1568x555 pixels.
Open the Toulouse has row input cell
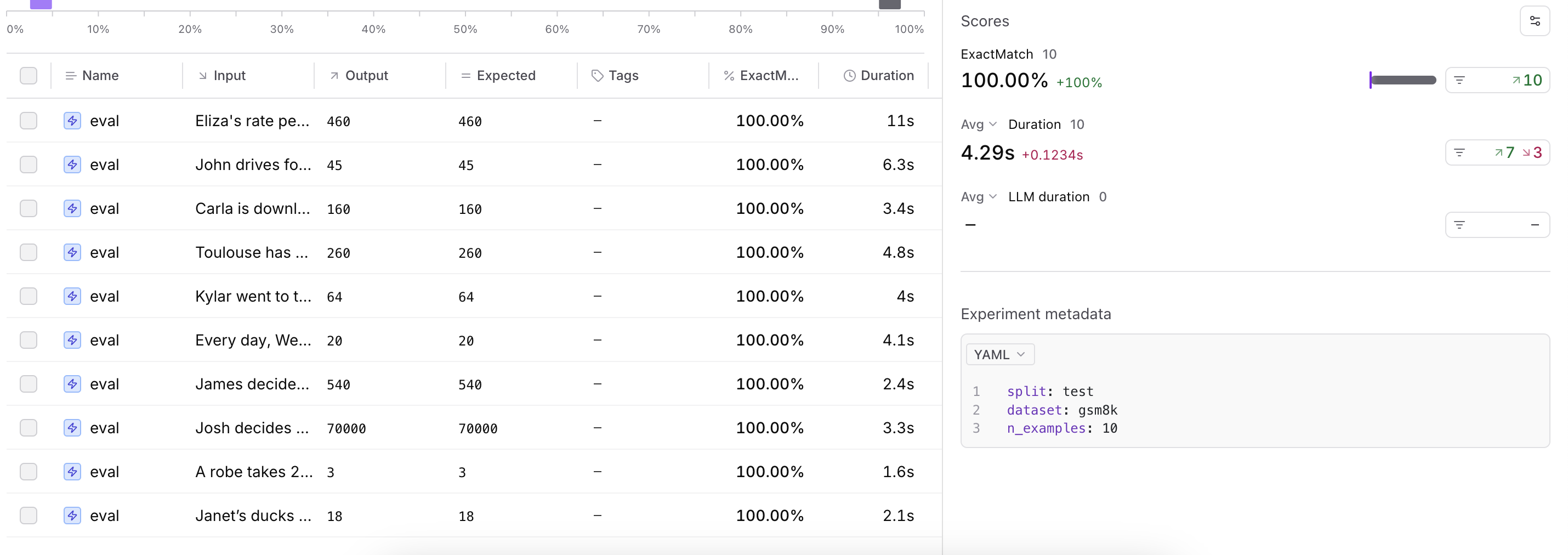[x=252, y=253]
